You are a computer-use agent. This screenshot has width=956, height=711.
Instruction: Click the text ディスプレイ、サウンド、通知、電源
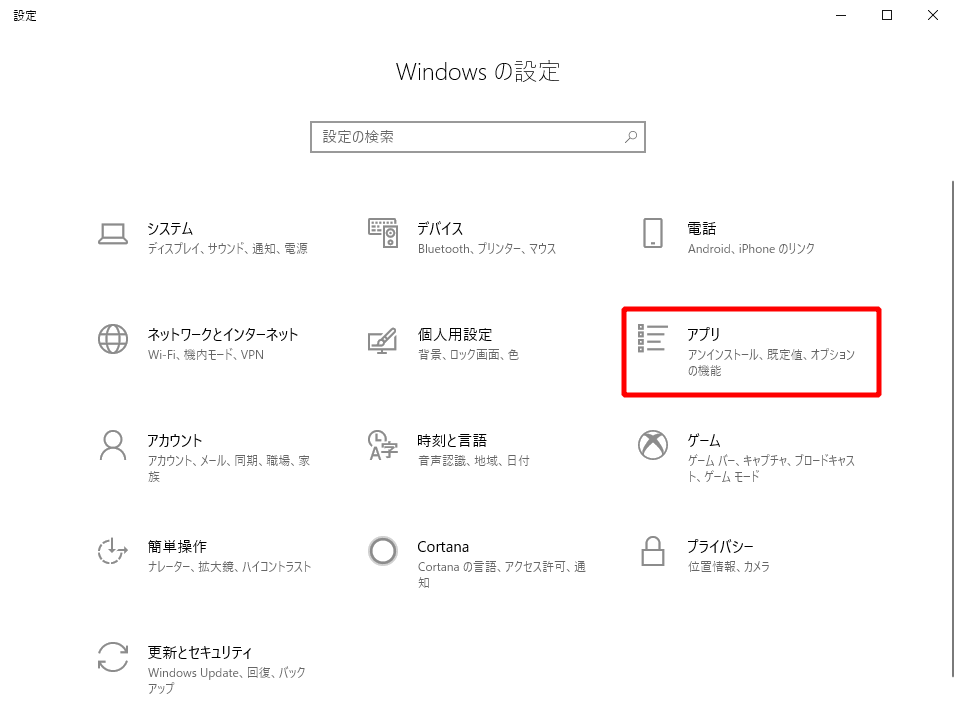tap(227, 249)
